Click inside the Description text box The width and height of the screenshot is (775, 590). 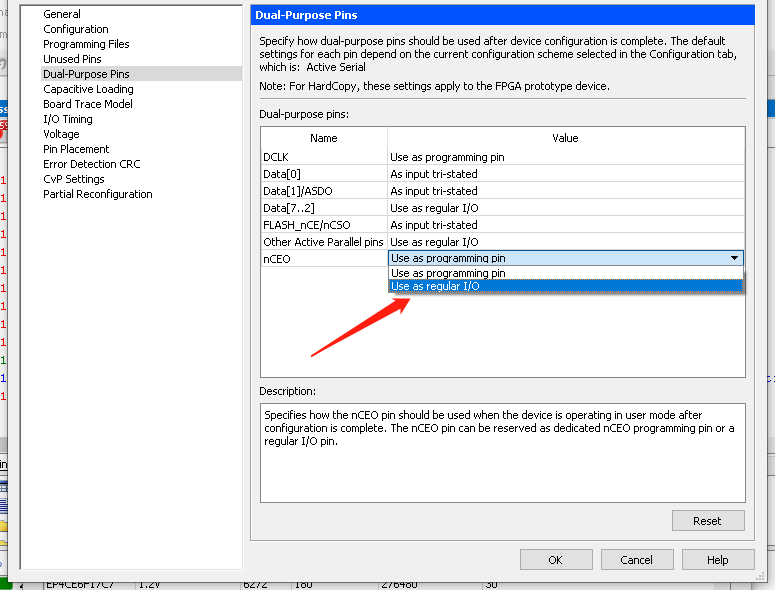[x=502, y=453]
